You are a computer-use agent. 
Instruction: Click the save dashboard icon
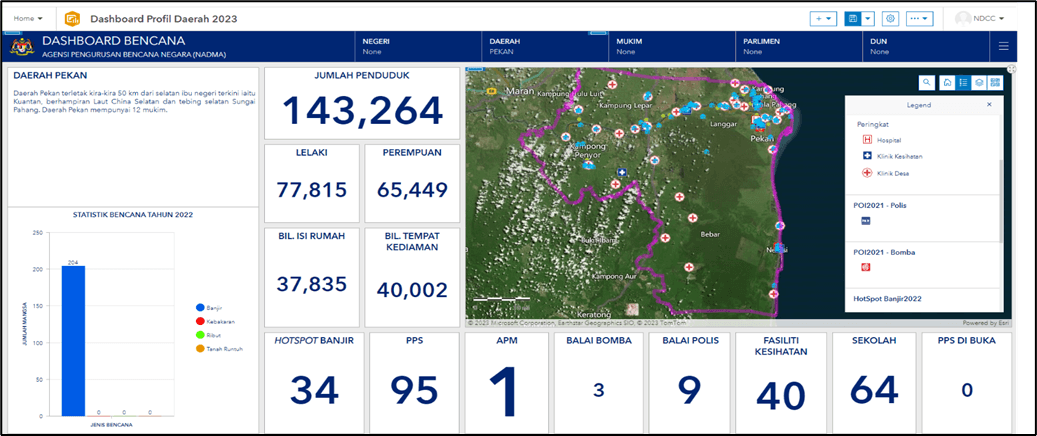[x=853, y=19]
